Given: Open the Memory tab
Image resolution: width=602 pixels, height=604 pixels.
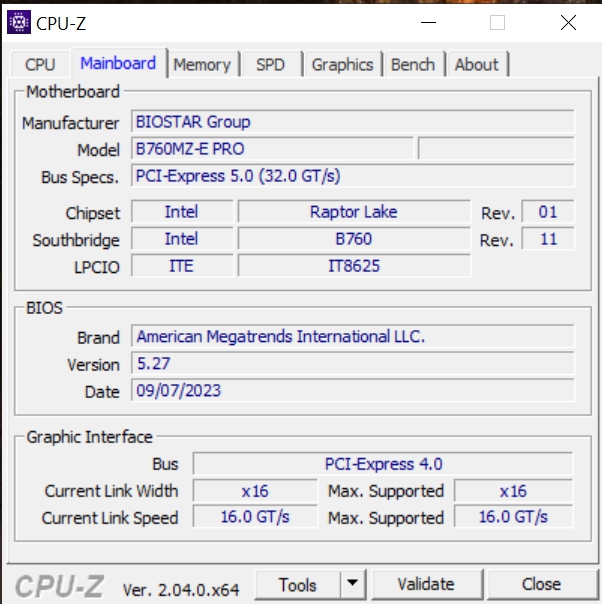Looking at the screenshot, I should point(202,64).
